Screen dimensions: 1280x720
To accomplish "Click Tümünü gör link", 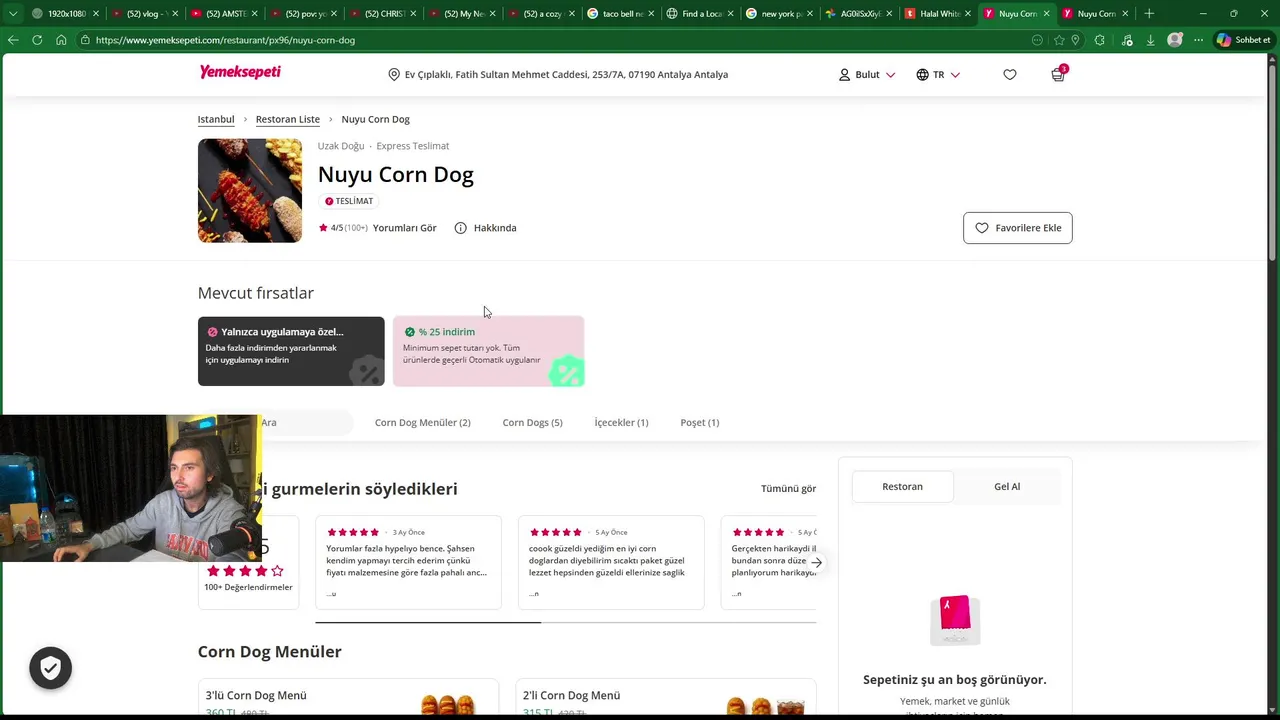I will tap(788, 489).
